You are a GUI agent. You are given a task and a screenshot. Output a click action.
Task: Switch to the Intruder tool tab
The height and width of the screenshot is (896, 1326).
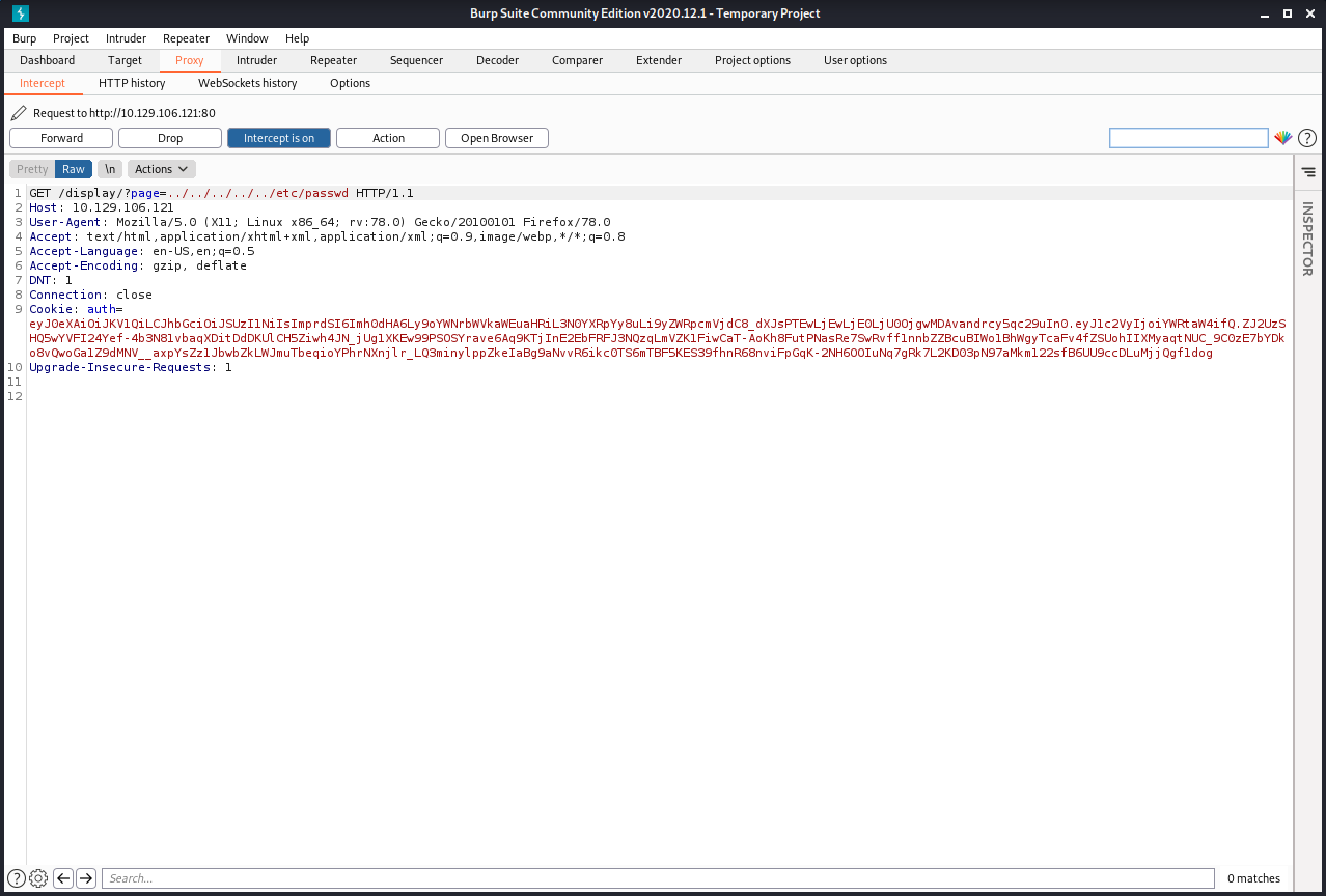[x=257, y=61]
